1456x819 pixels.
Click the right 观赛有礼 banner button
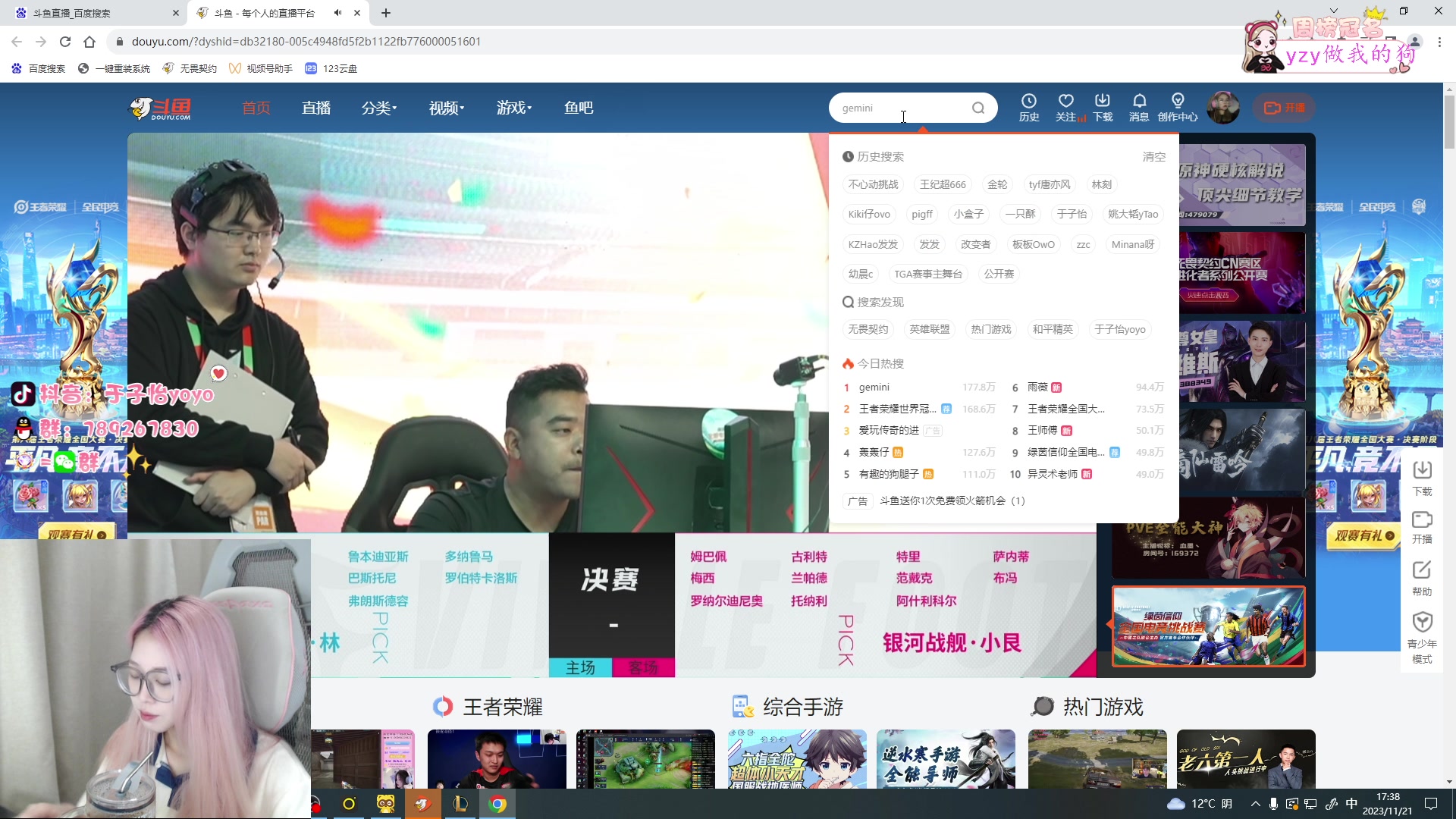[1363, 535]
